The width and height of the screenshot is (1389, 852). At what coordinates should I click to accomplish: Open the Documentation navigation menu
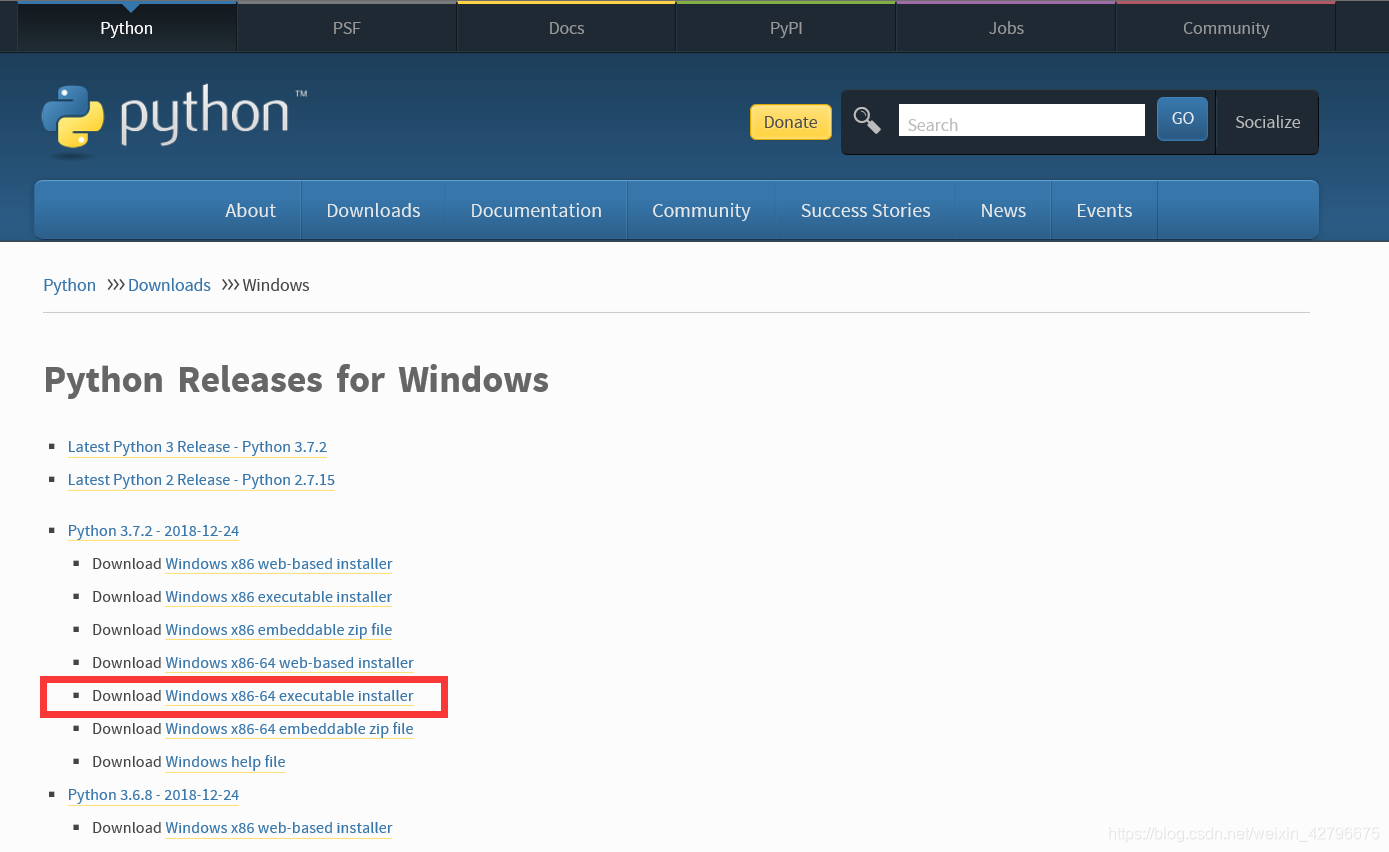coord(536,210)
